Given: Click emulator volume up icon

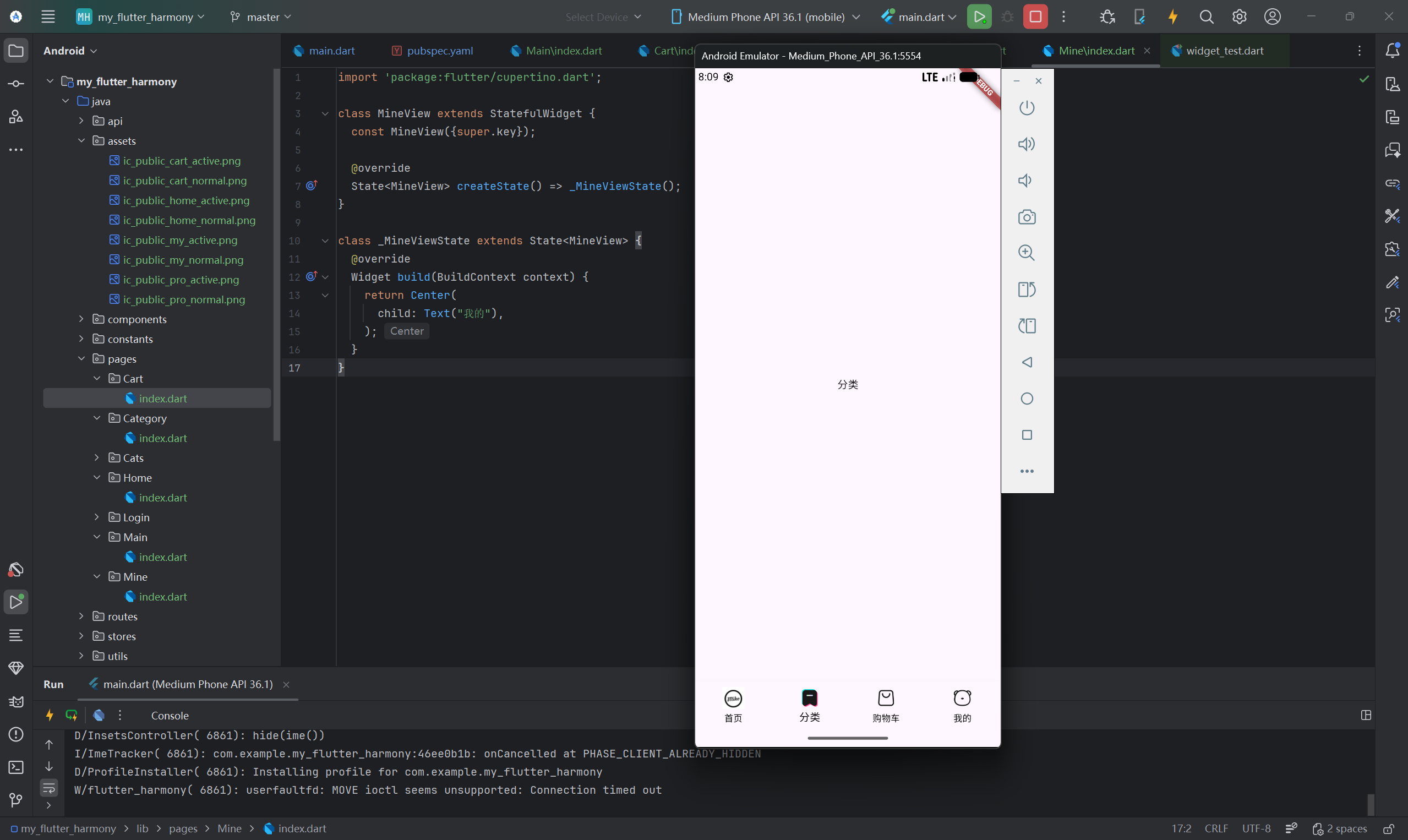Looking at the screenshot, I should 1027,144.
